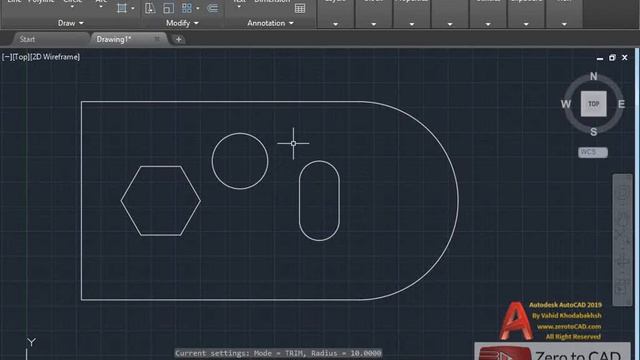This screenshot has width=640, height=360.
Task: Open the [2D Wireframe] visual style menu
Action: pos(55,57)
